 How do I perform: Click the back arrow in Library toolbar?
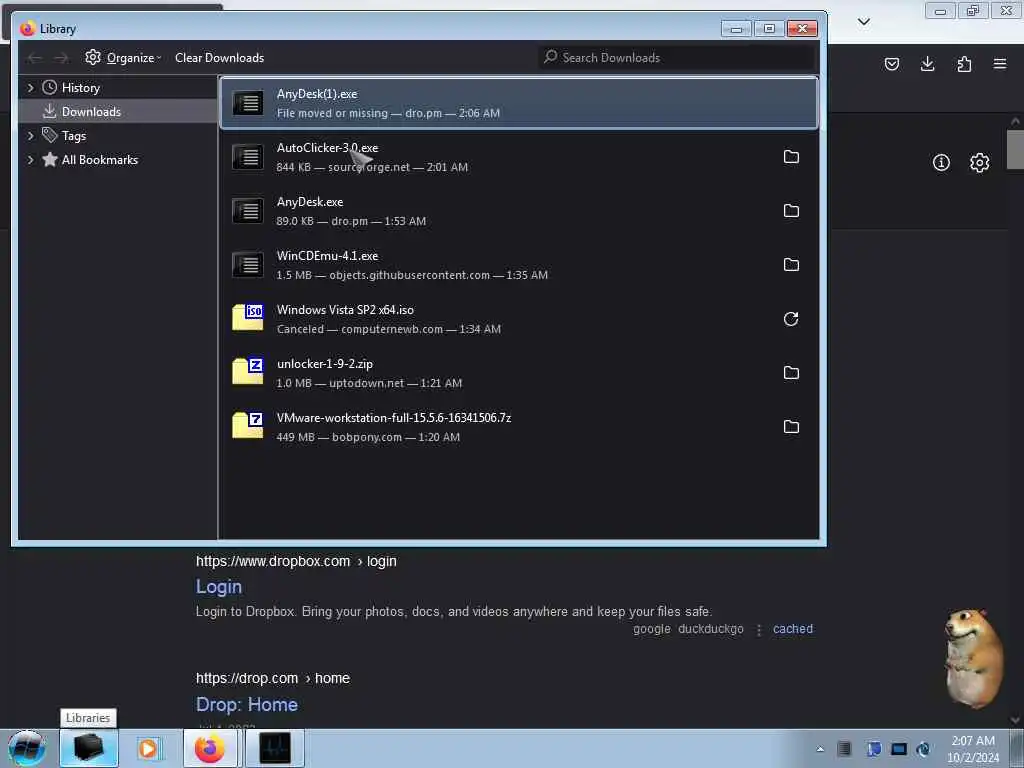(34, 58)
